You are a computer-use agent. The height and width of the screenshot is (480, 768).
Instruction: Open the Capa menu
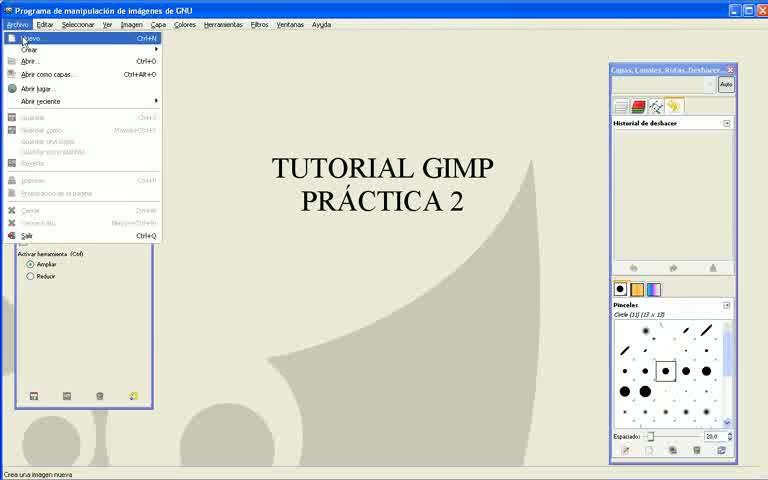[x=158, y=24]
